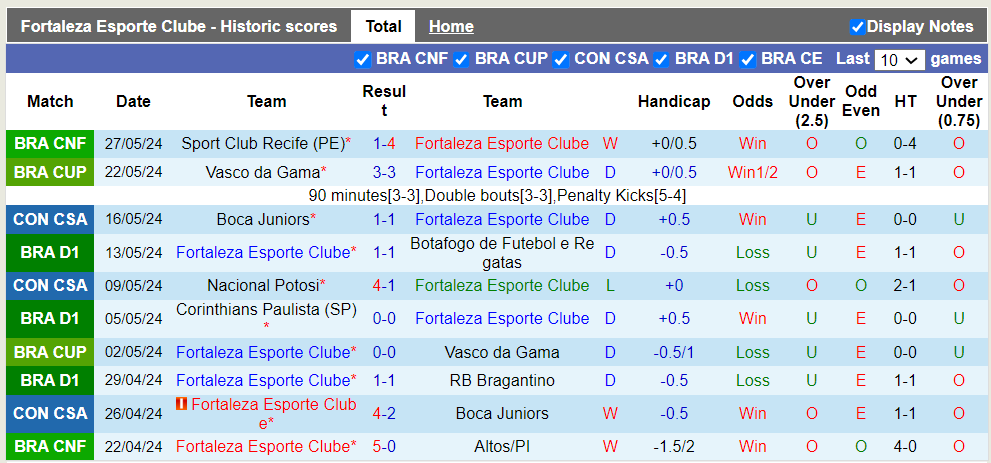Switch to the Total tab
Screen dimensions: 991x463
[x=383, y=27]
